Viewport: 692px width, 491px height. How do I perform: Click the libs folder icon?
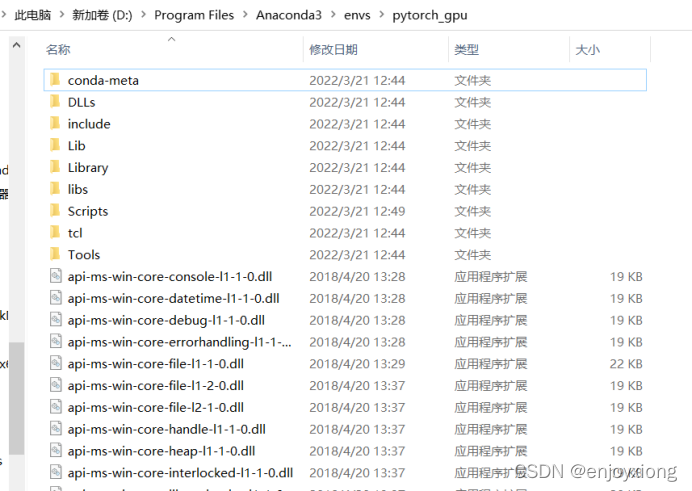tap(55, 189)
